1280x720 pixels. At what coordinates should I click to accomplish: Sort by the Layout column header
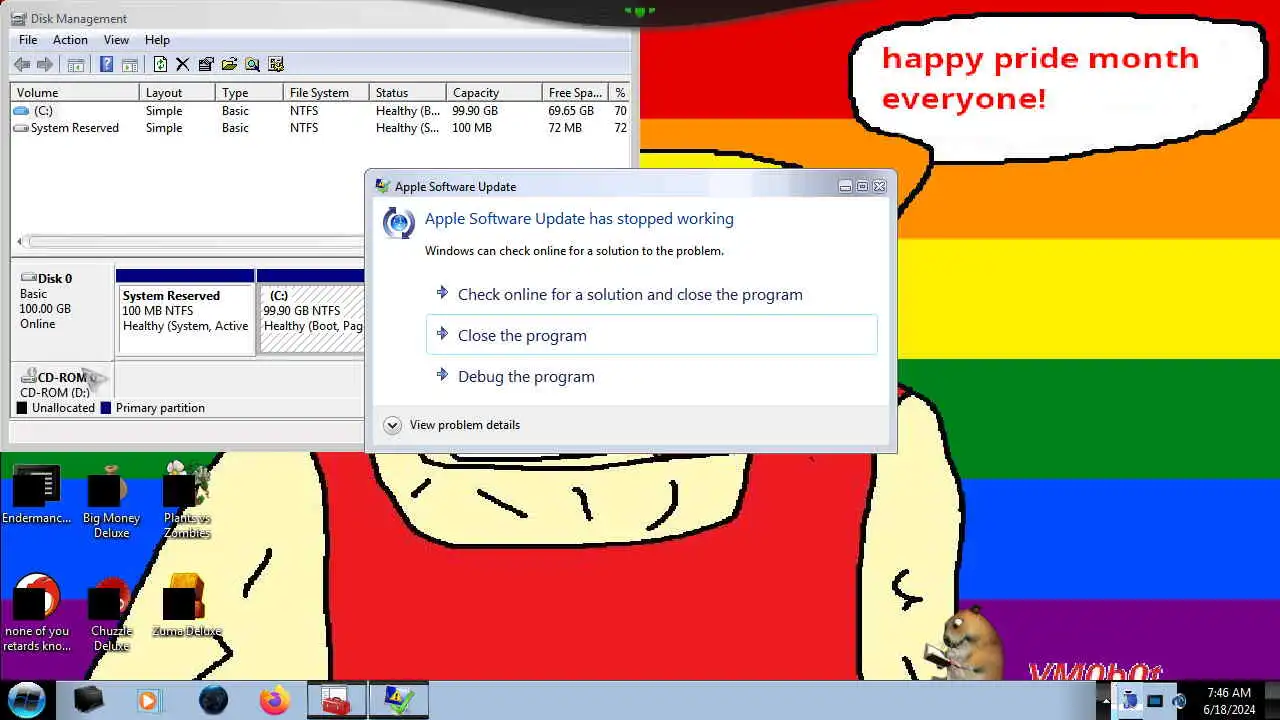(x=177, y=92)
